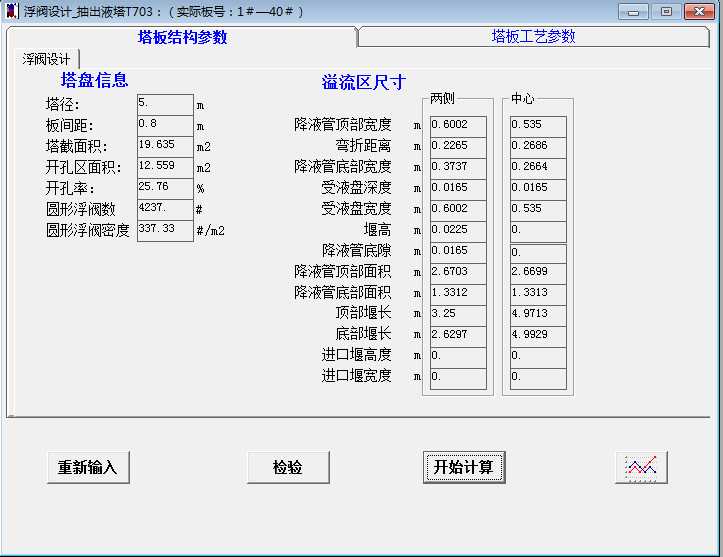Image resolution: width=723 pixels, height=557 pixels.
Task: Click the 溢流区尺寸 heading text
Action: coord(363,83)
